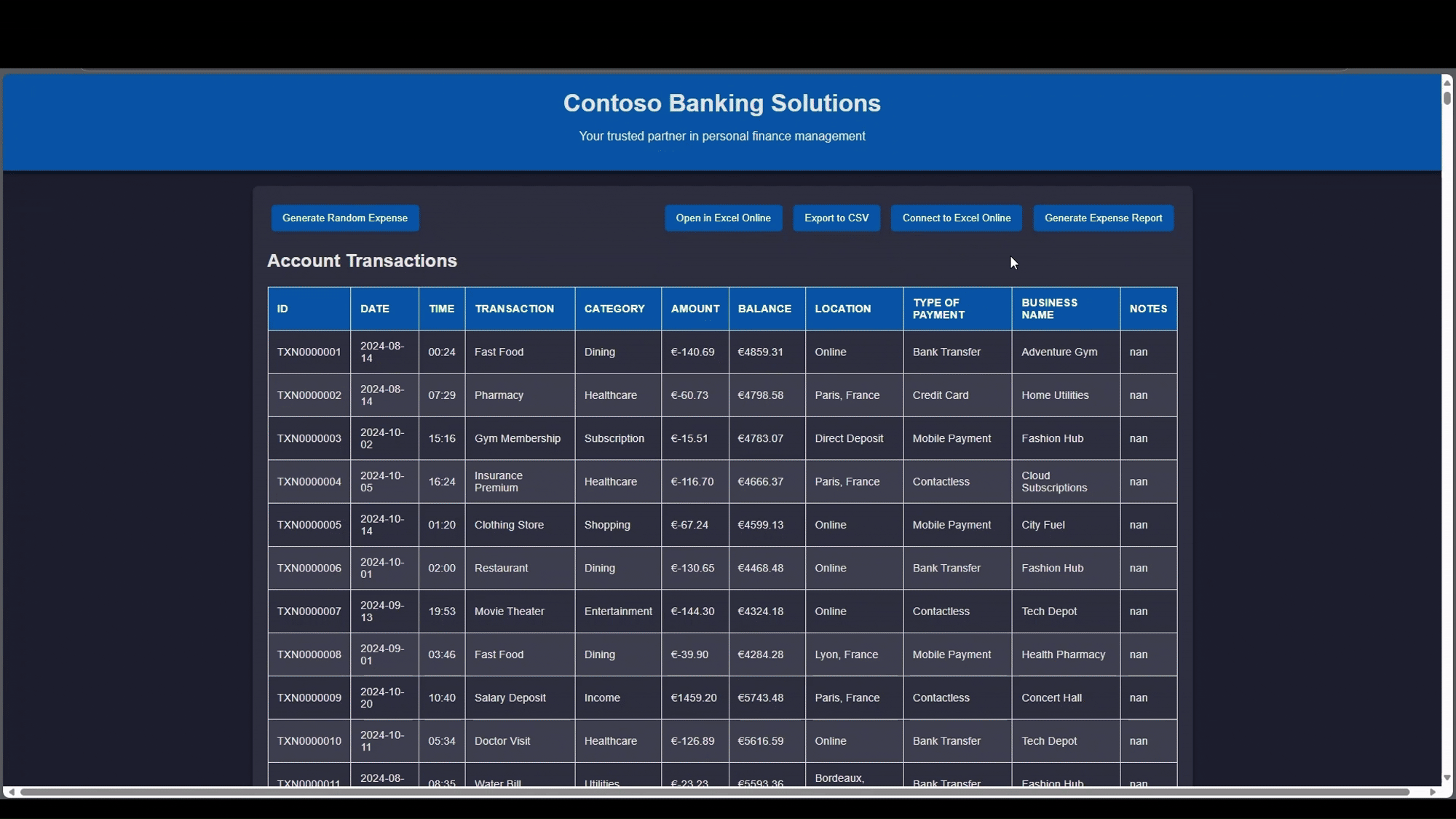The width and height of the screenshot is (1456, 819).
Task: Click the City Fuel business cell
Action: pos(1066,525)
